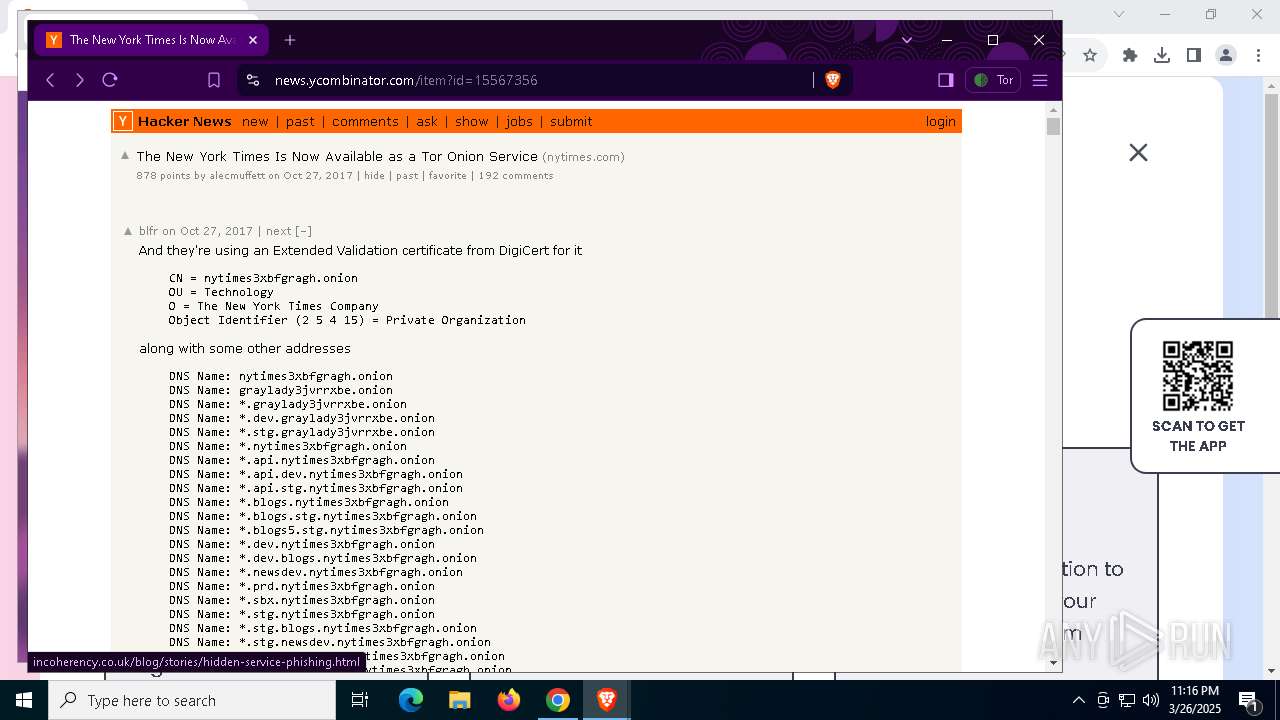The height and width of the screenshot is (720, 1280).
Task: Open the jobs section
Action: [519, 121]
